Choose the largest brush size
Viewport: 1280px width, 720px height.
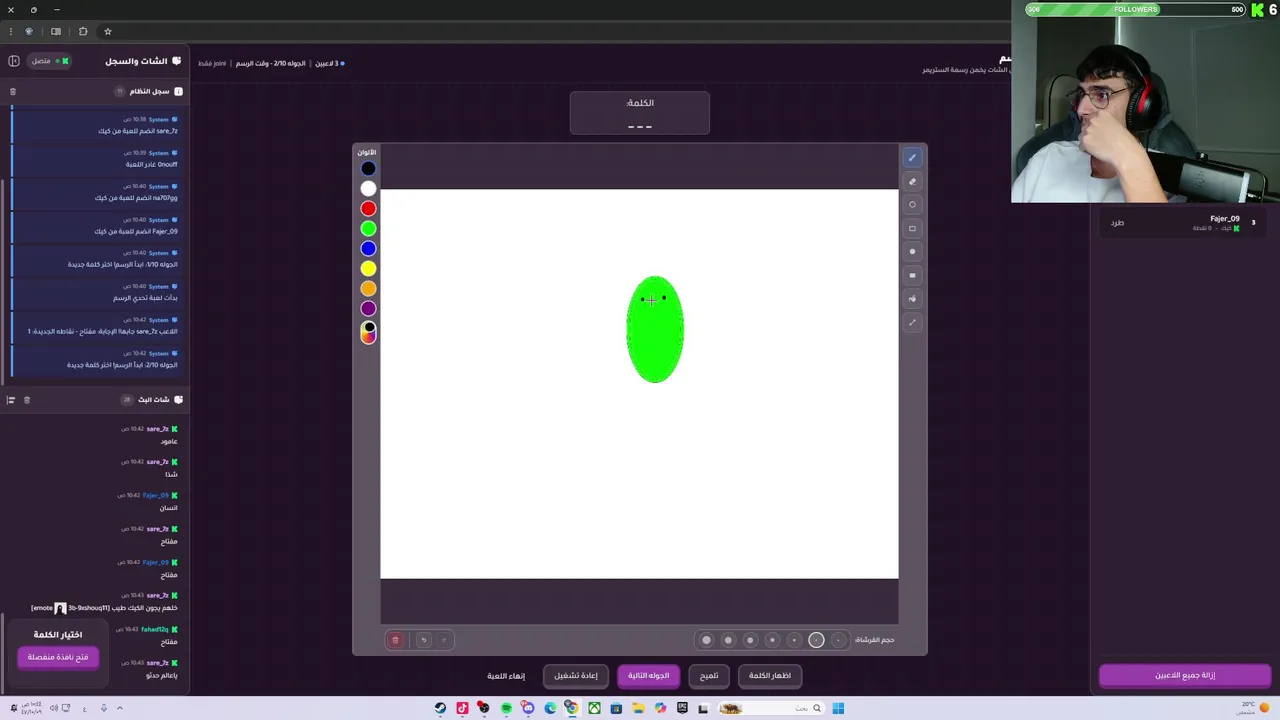coord(706,640)
